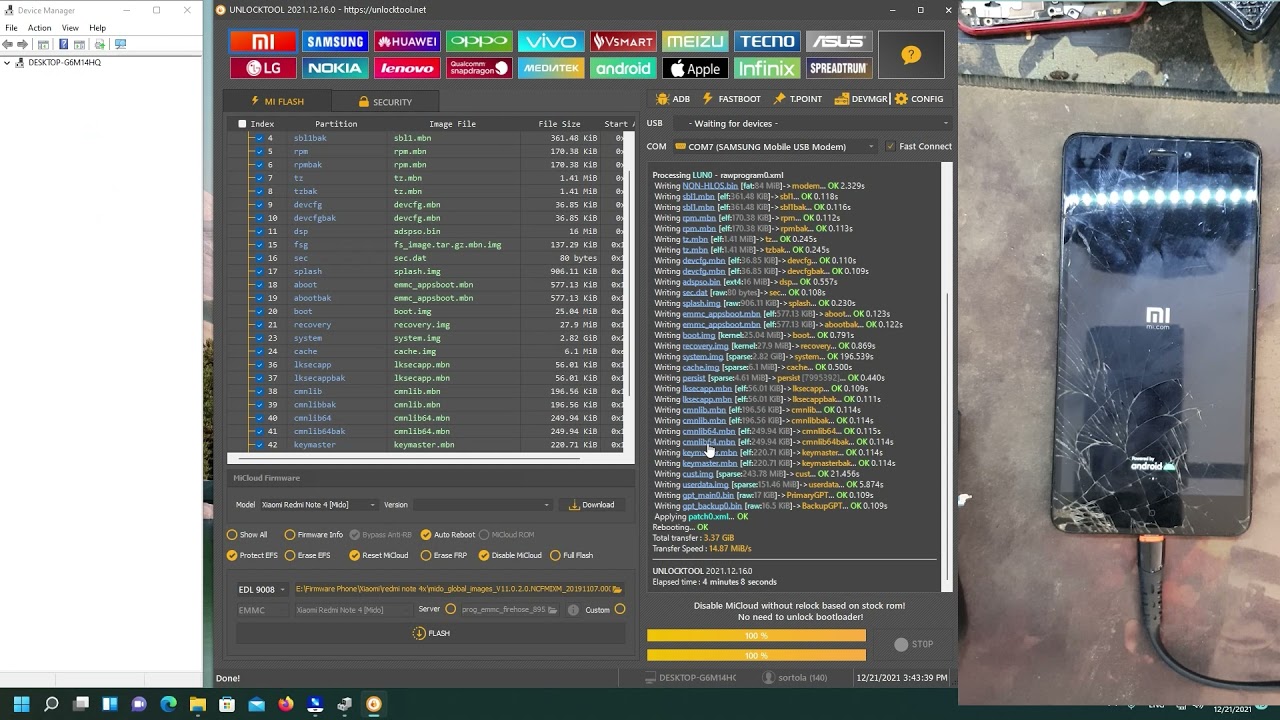The image size is (1280, 720).
Task: Open the ADB tools button
Action: (673, 99)
